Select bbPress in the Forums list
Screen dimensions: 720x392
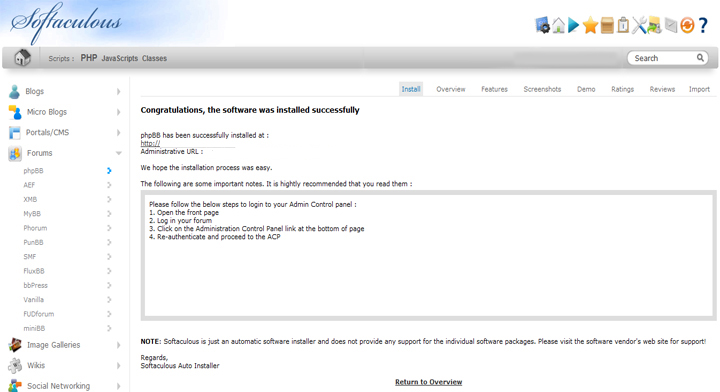[35, 286]
